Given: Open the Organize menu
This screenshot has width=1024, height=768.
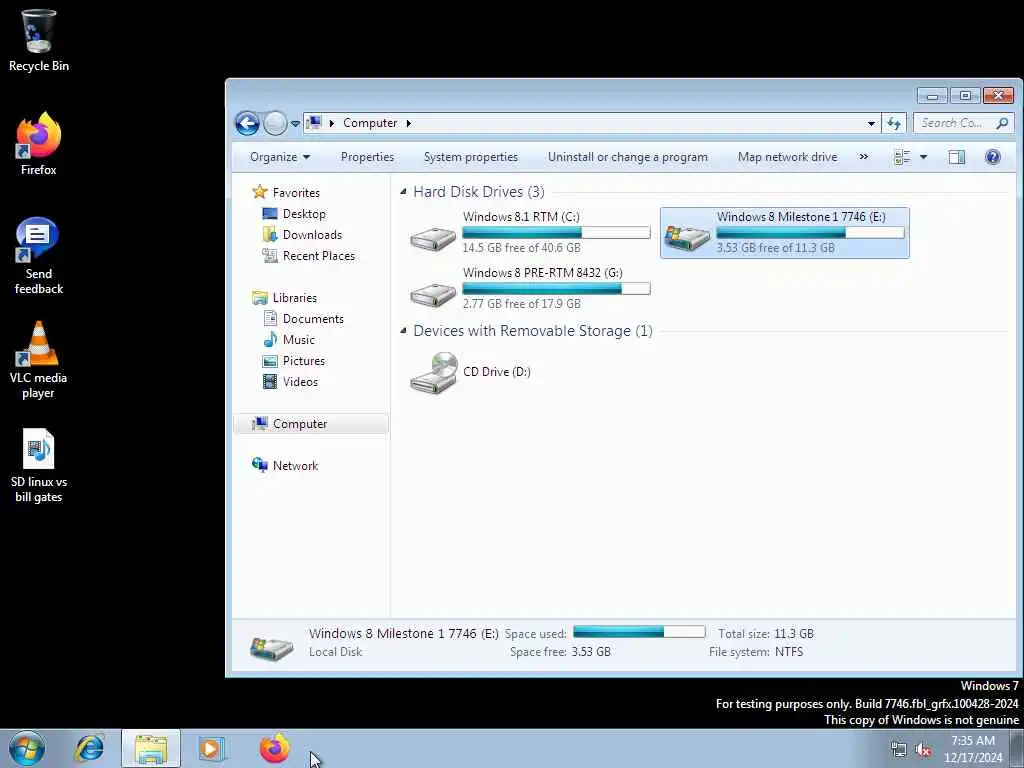Looking at the screenshot, I should [x=280, y=157].
